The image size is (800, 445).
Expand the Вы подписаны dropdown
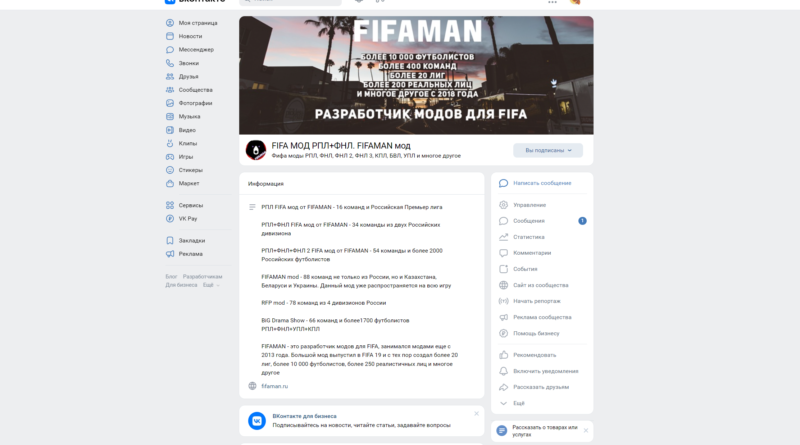pyautogui.click(x=548, y=151)
